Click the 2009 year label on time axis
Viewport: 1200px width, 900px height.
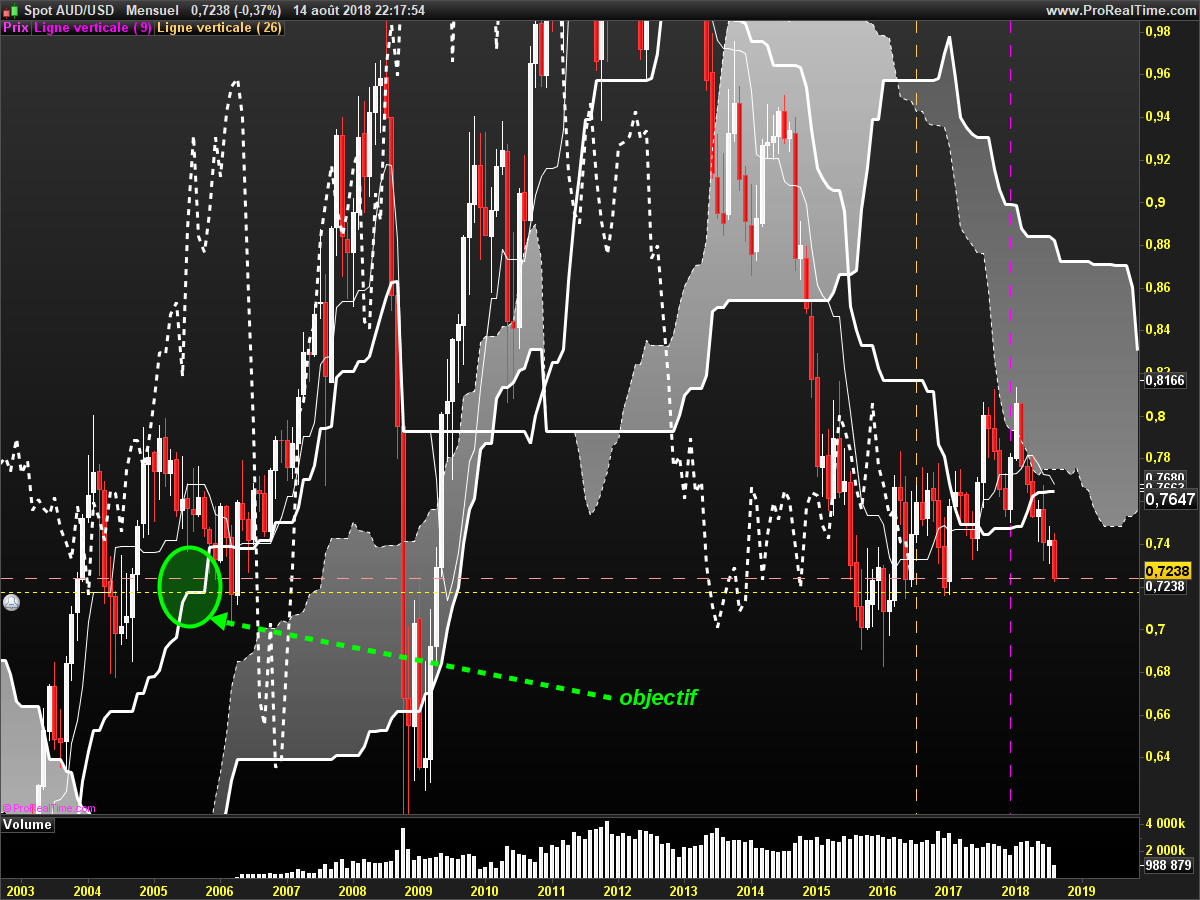pos(418,890)
